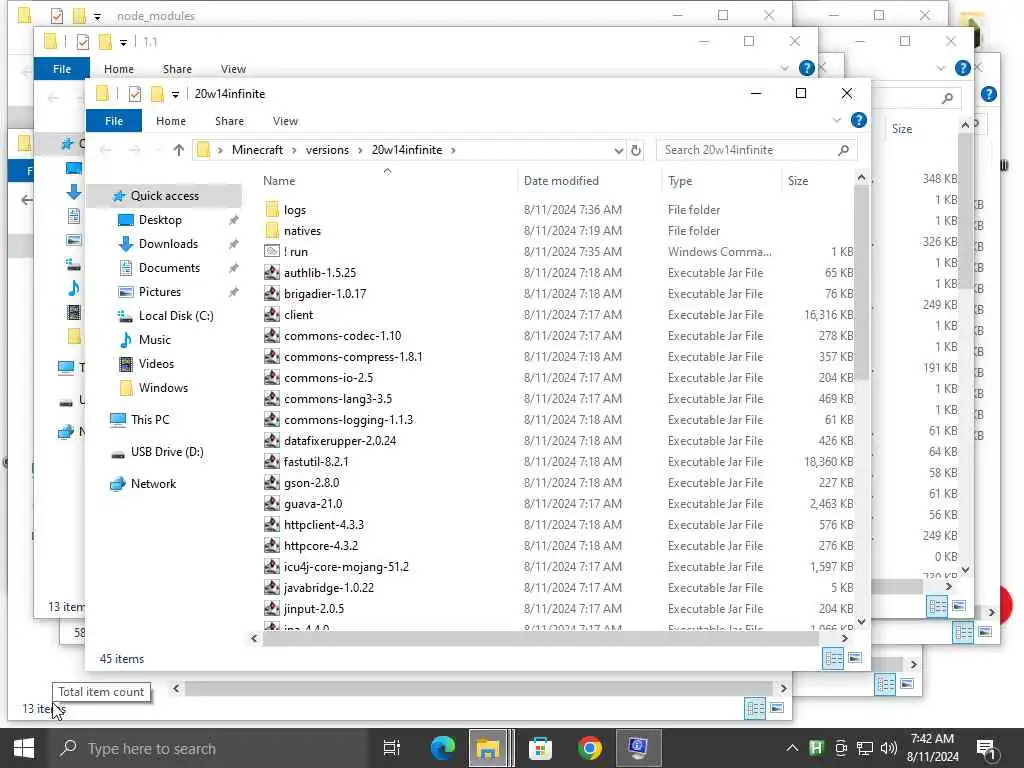
Task: Click the fastutil-8.2.1 jar icon
Action: point(272,461)
